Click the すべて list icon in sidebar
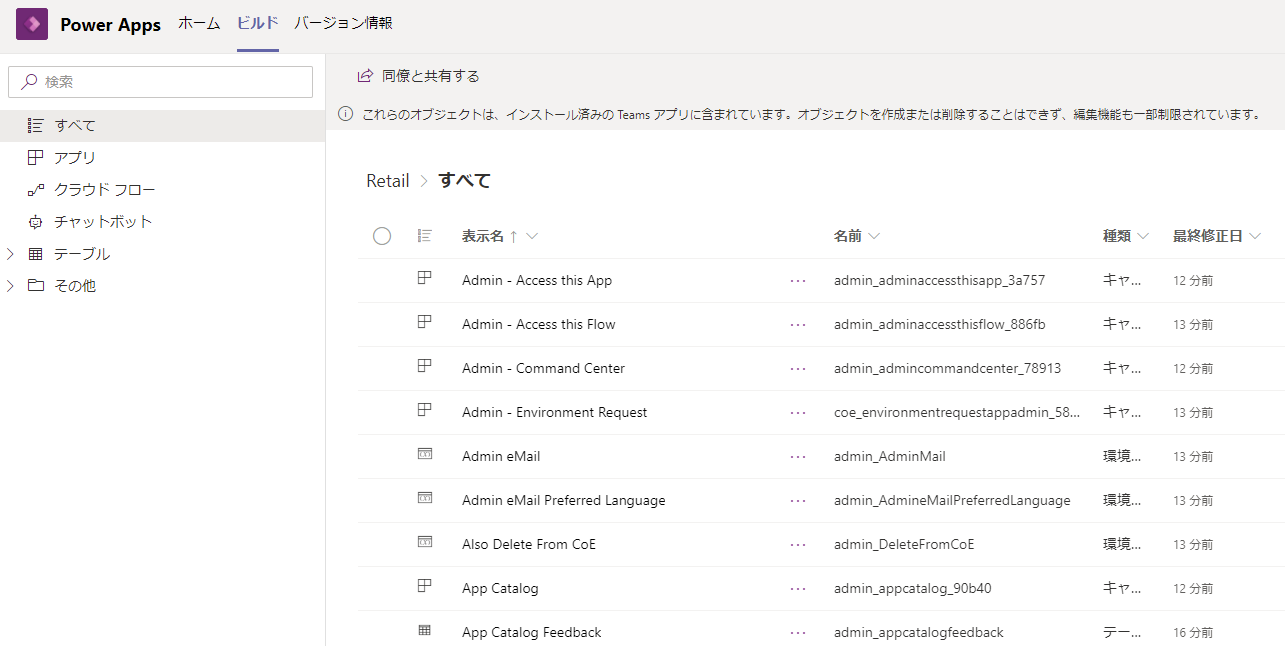Viewport: 1285px width, 646px height. point(35,126)
